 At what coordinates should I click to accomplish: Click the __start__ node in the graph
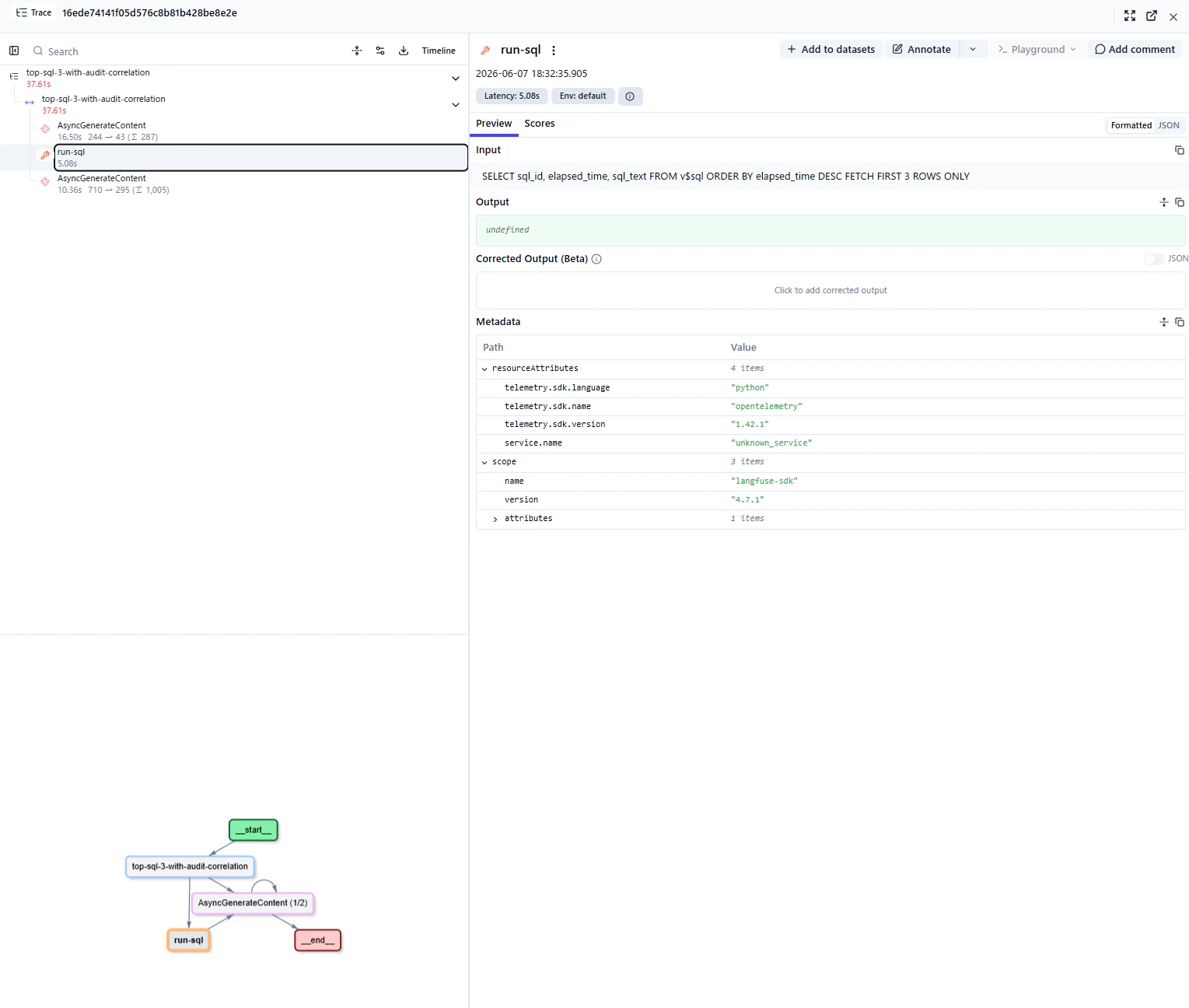point(254,830)
